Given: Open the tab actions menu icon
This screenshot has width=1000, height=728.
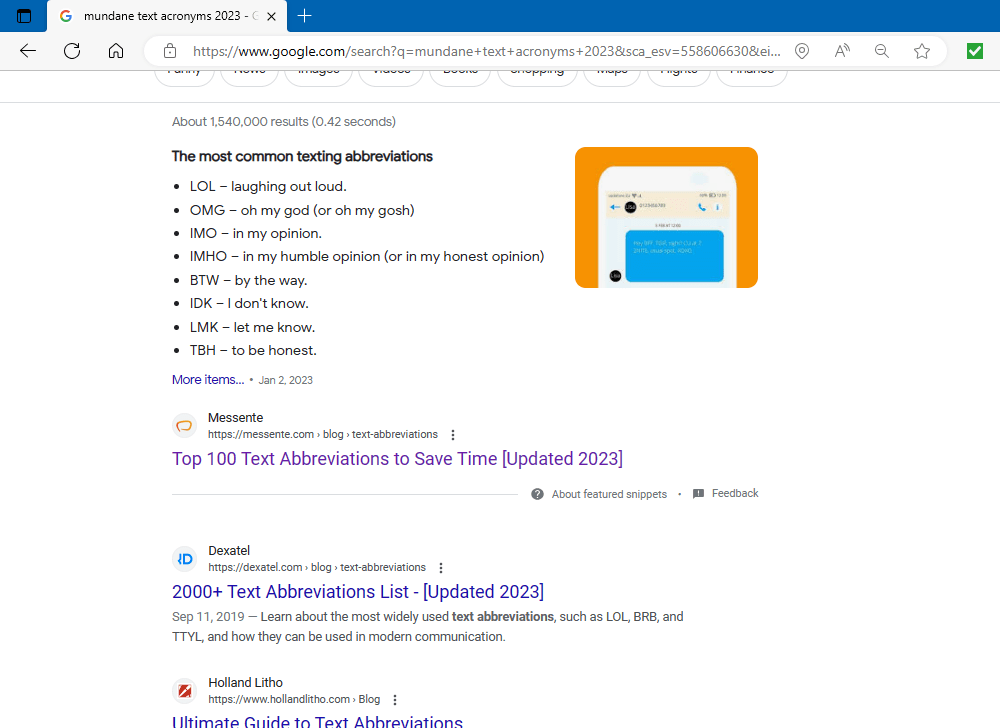Looking at the screenshot, I should [24, 16].
